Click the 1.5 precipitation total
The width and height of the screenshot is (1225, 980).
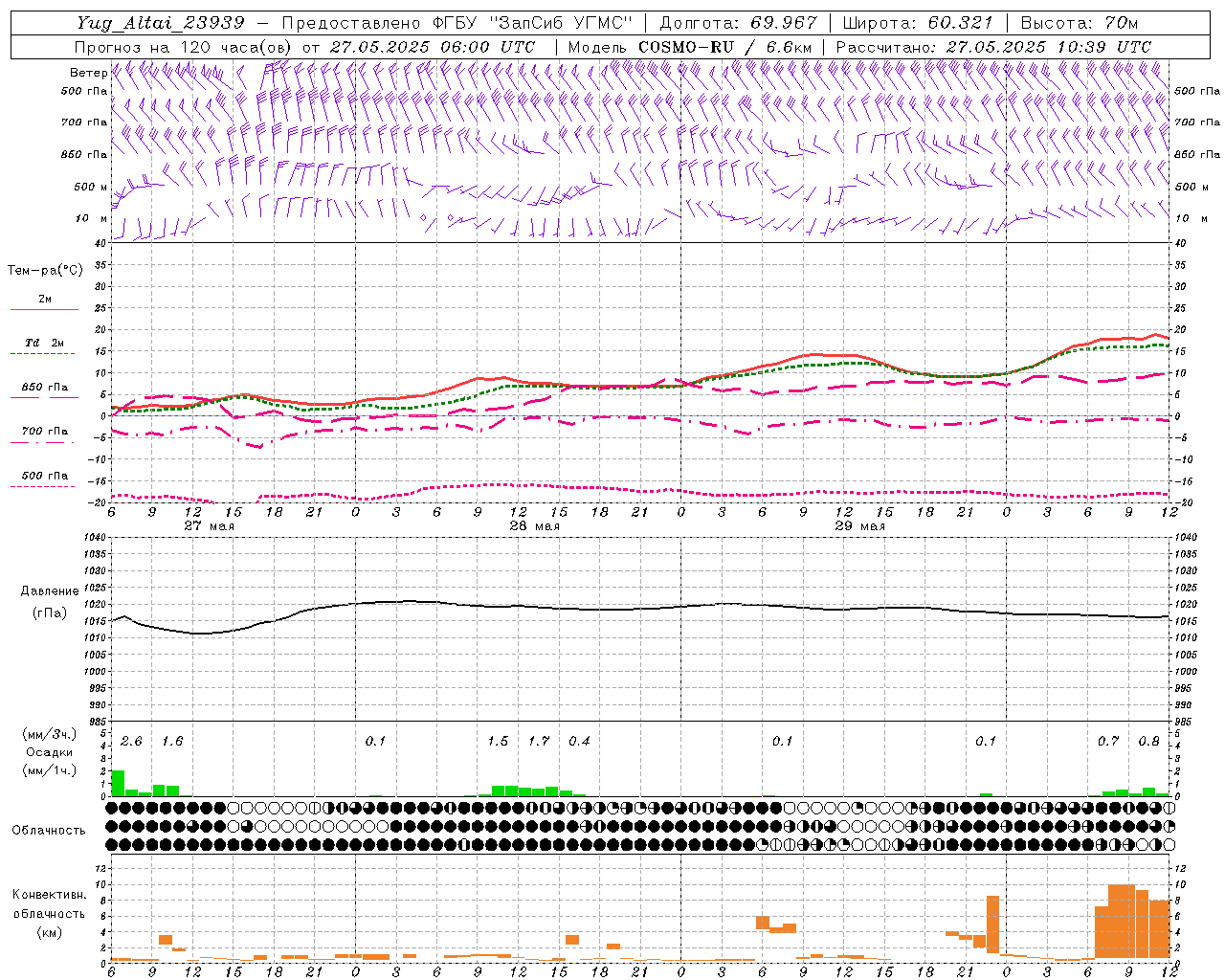pos(498,742)
